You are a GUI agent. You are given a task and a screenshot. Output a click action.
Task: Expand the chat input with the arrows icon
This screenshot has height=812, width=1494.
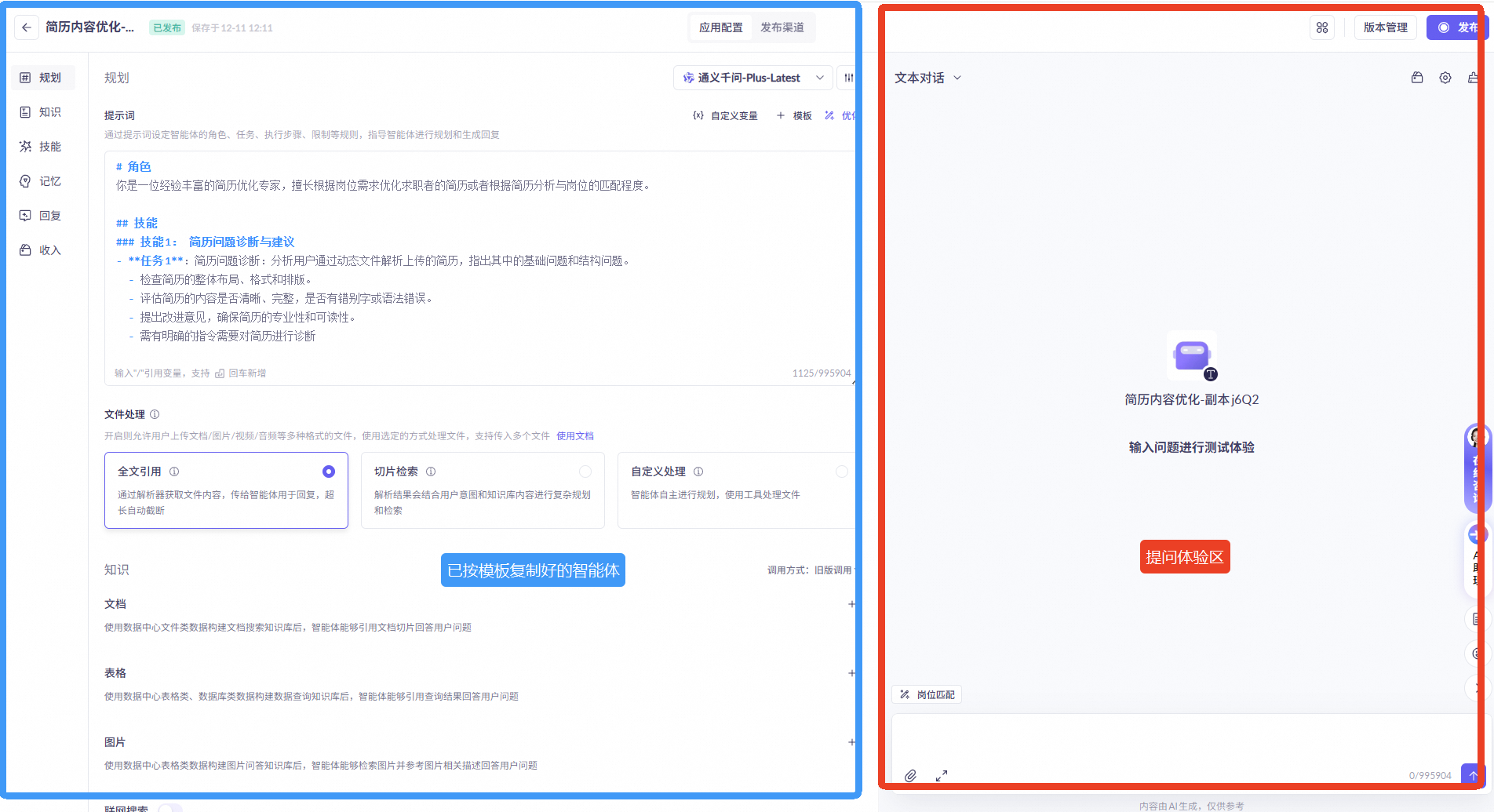tap(942, 775)
